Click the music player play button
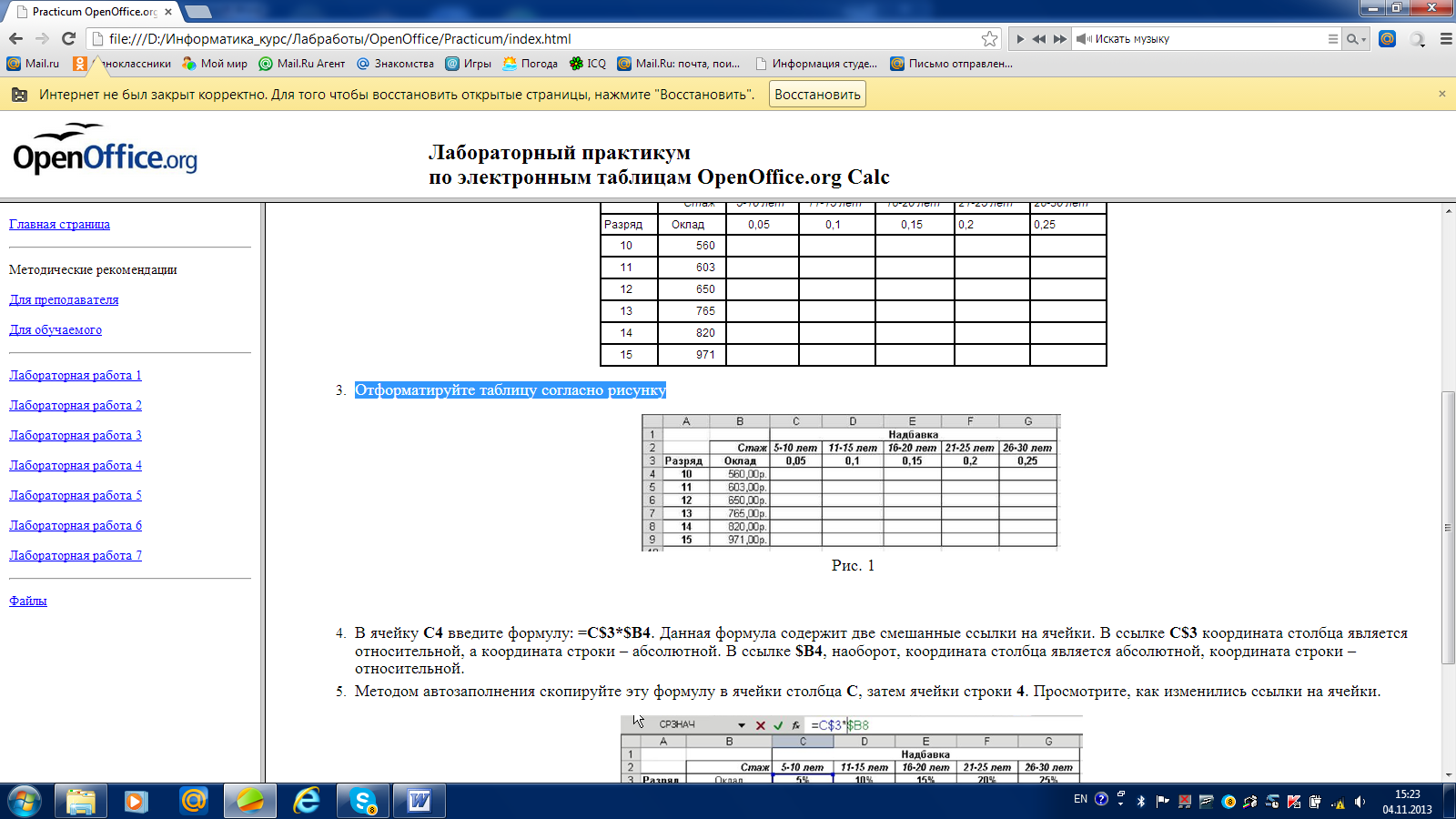Screen dimensions: 1456x819 point(1020,39)
